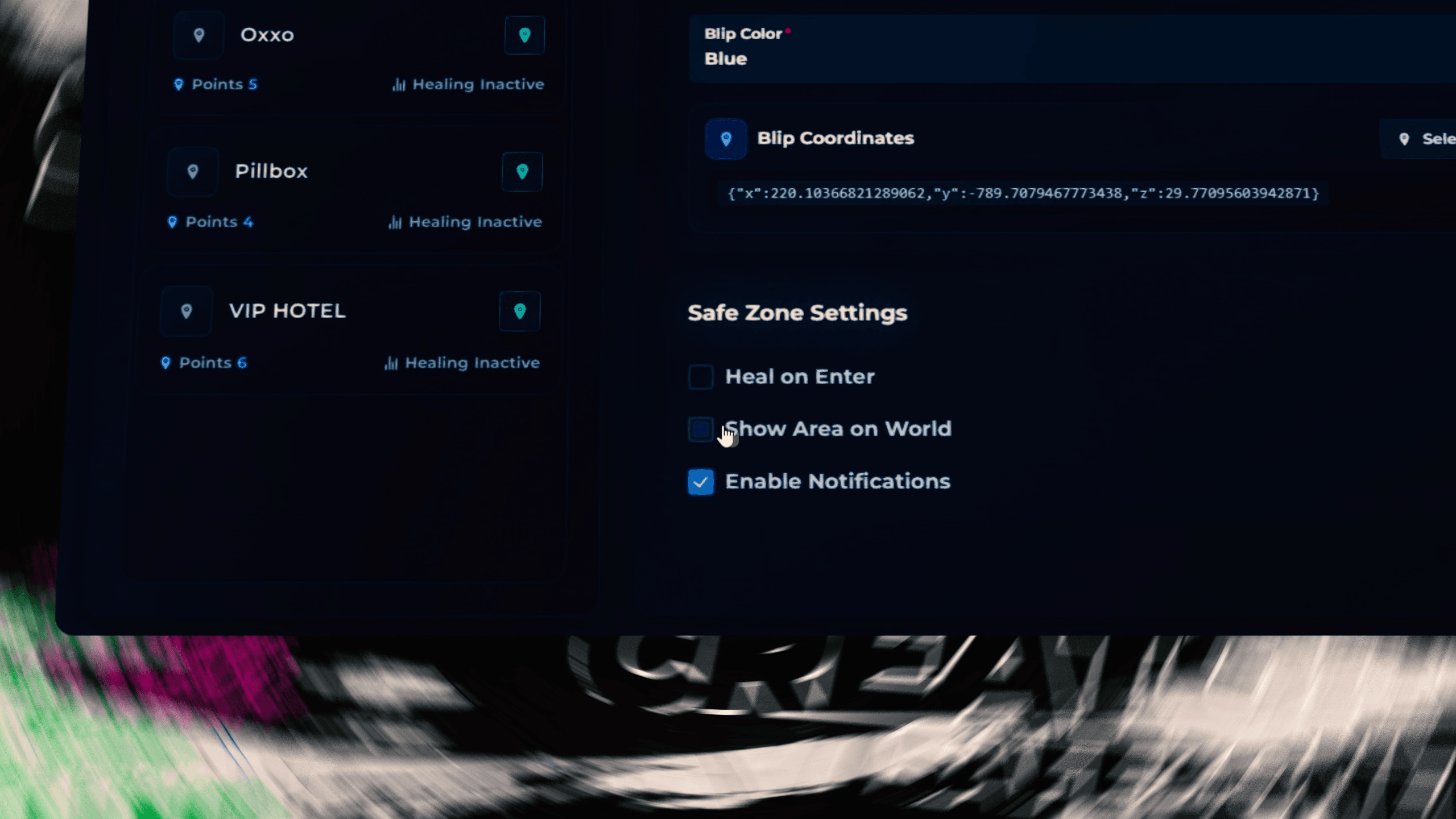Click the location pin icon on the Oxxo card
Image resolution: width=1456 pixels, height=819 pixels.
pyautogui.click(x=198, y=35)
